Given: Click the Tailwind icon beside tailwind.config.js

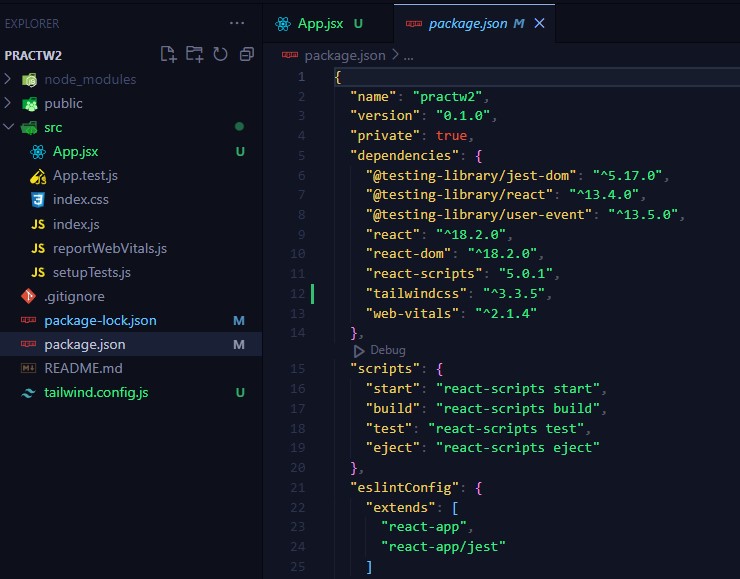Looking at the screenshot, I should pos(28,393).
